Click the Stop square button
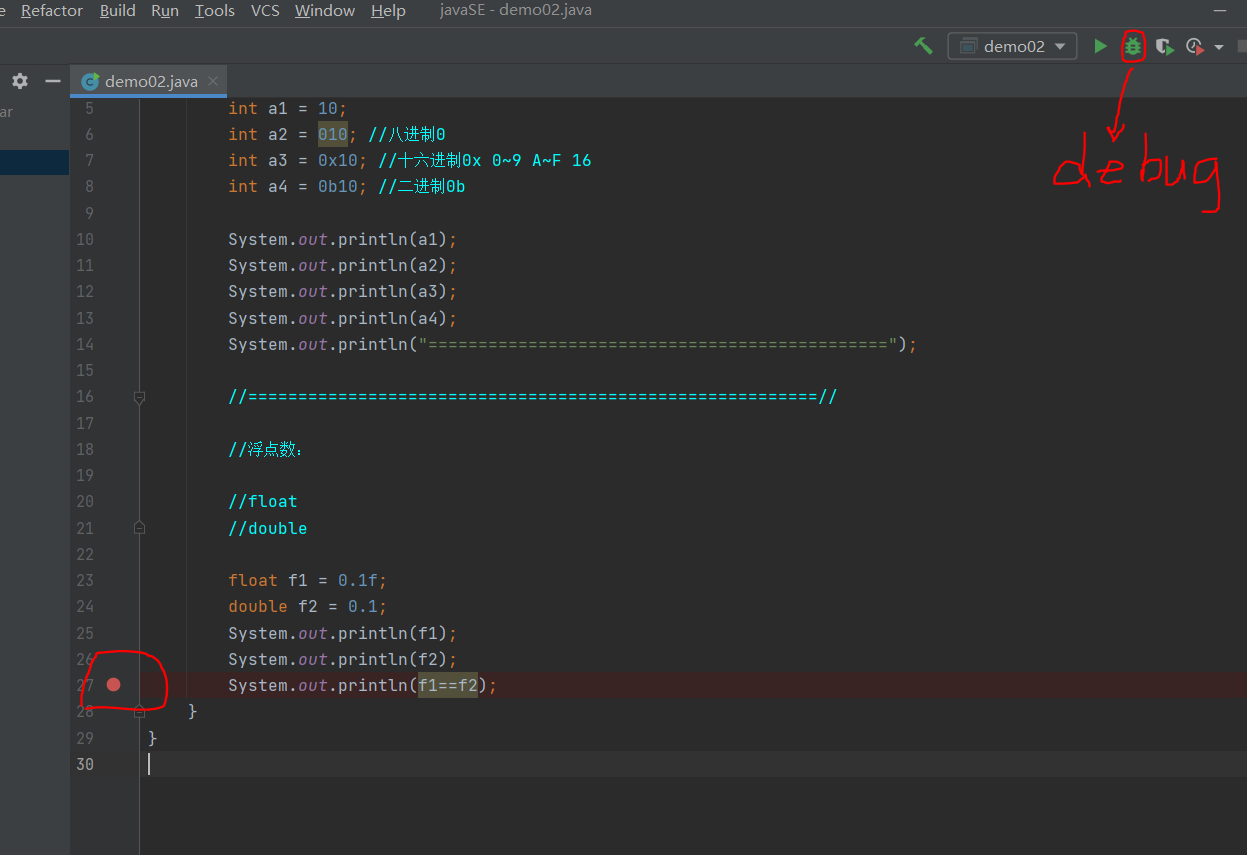This screenshot has height=855, width=1247. coord(1242,46)
